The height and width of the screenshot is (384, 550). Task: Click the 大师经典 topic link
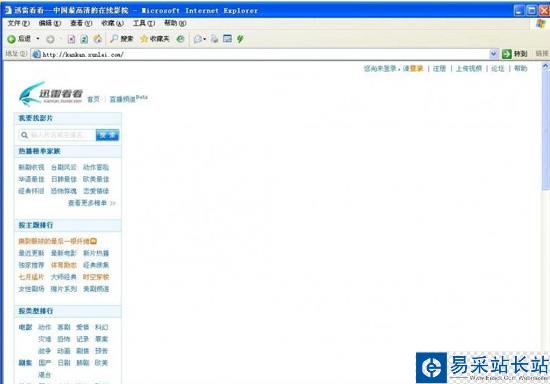63,277
